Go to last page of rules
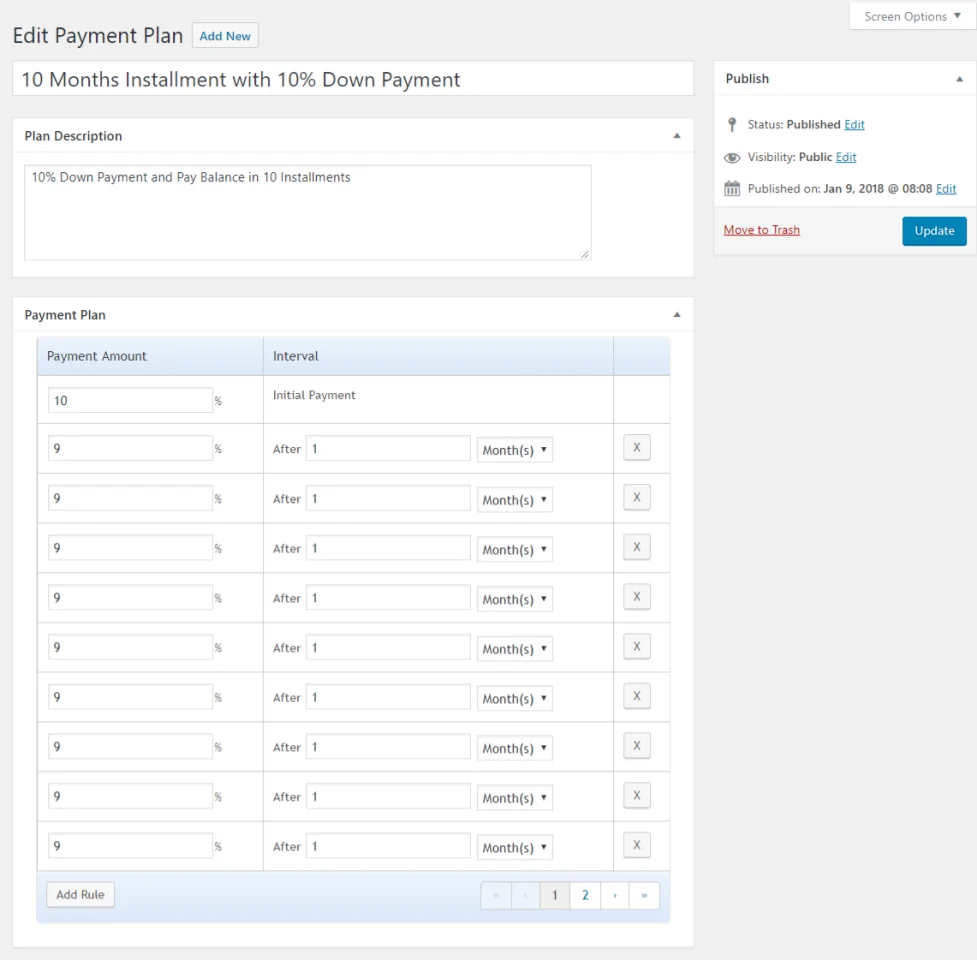This screenshot has width=977, height=960. click(x=644, y=896)
